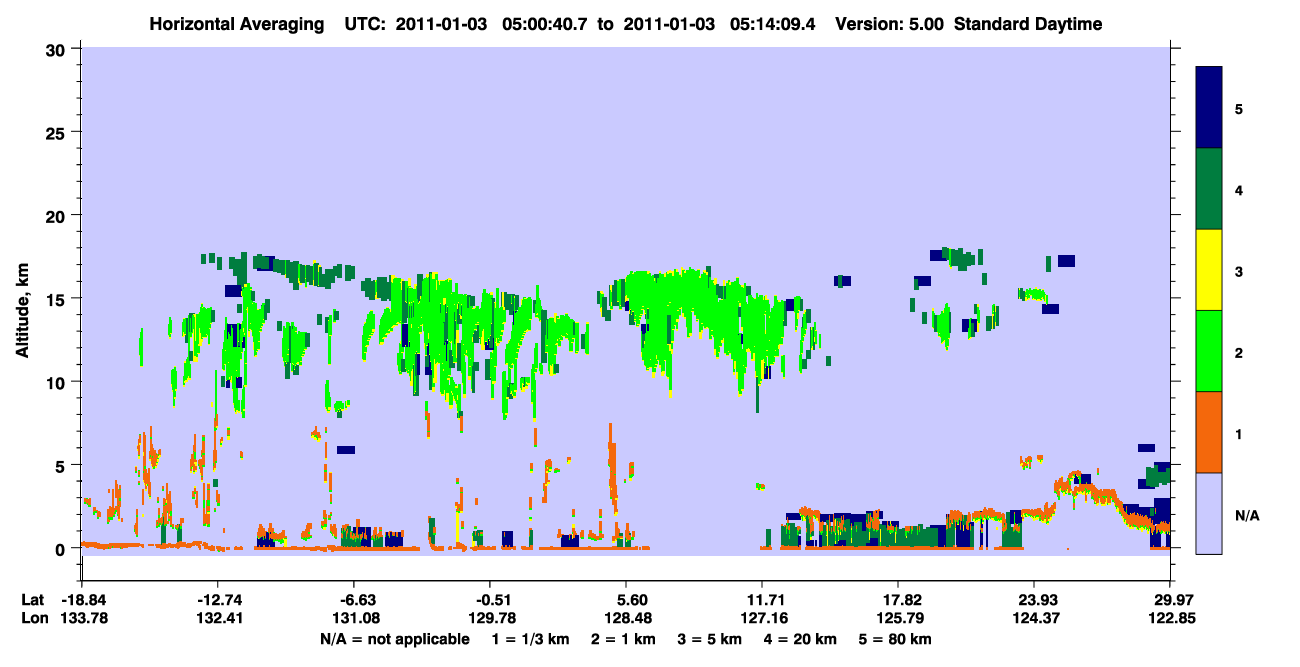This screenshot has height=667, width=1300.
Task: Click longitude value 132.41
Action: click(x=218, y=617)
